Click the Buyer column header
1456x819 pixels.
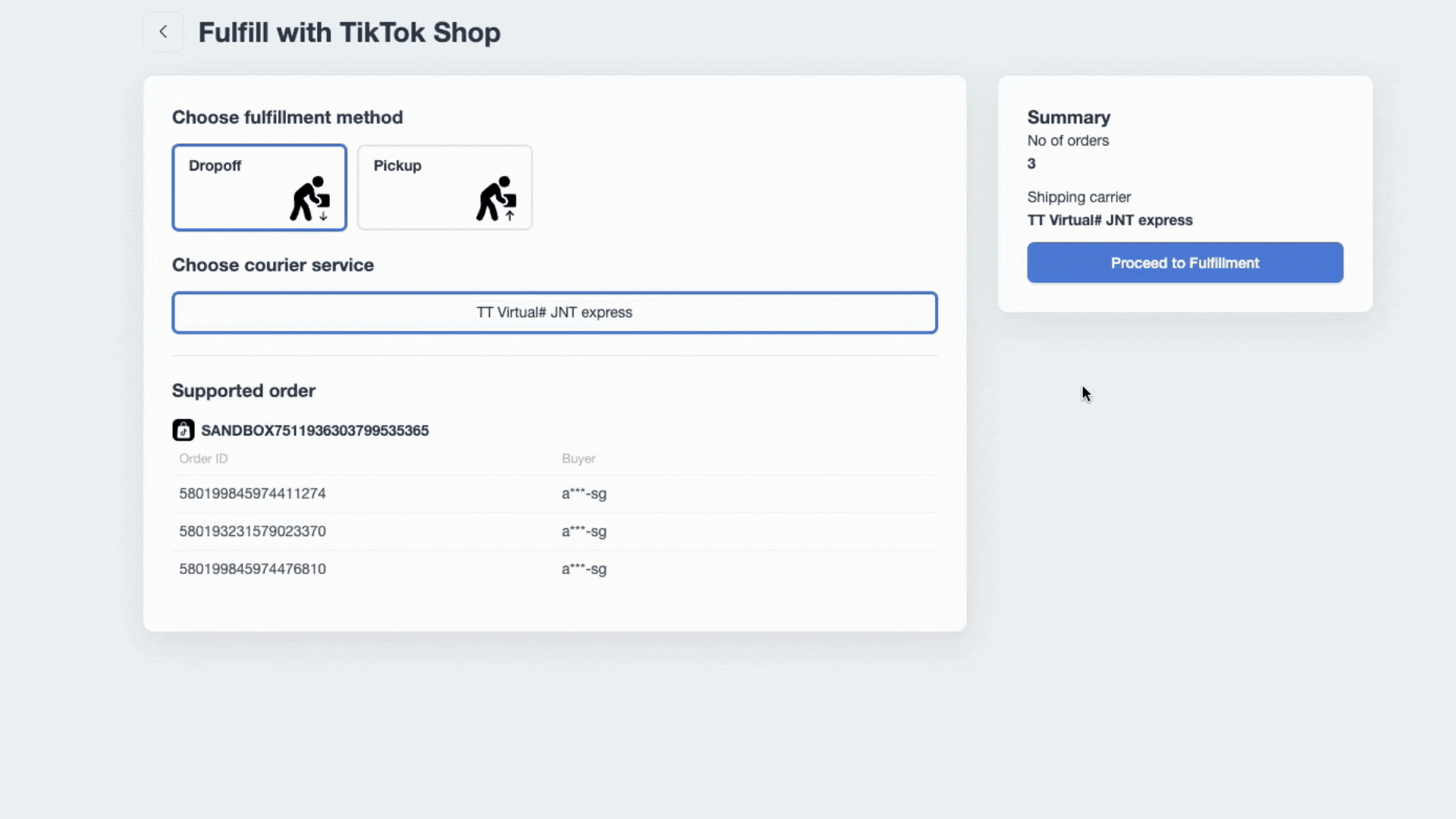tap(579, 459)
